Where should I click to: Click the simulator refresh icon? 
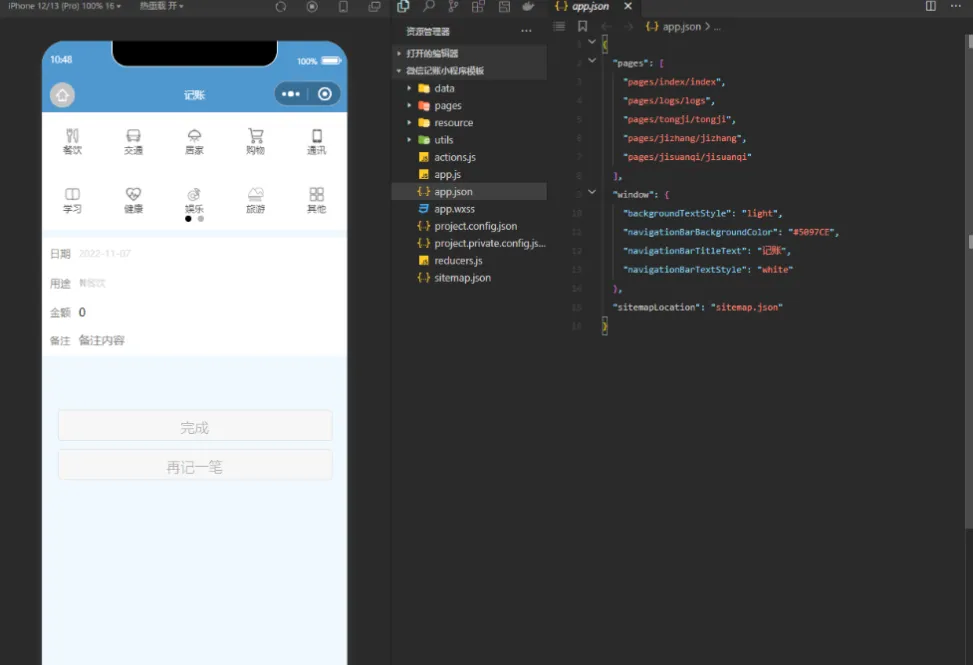pyautogui.click(x=280, y=7)
